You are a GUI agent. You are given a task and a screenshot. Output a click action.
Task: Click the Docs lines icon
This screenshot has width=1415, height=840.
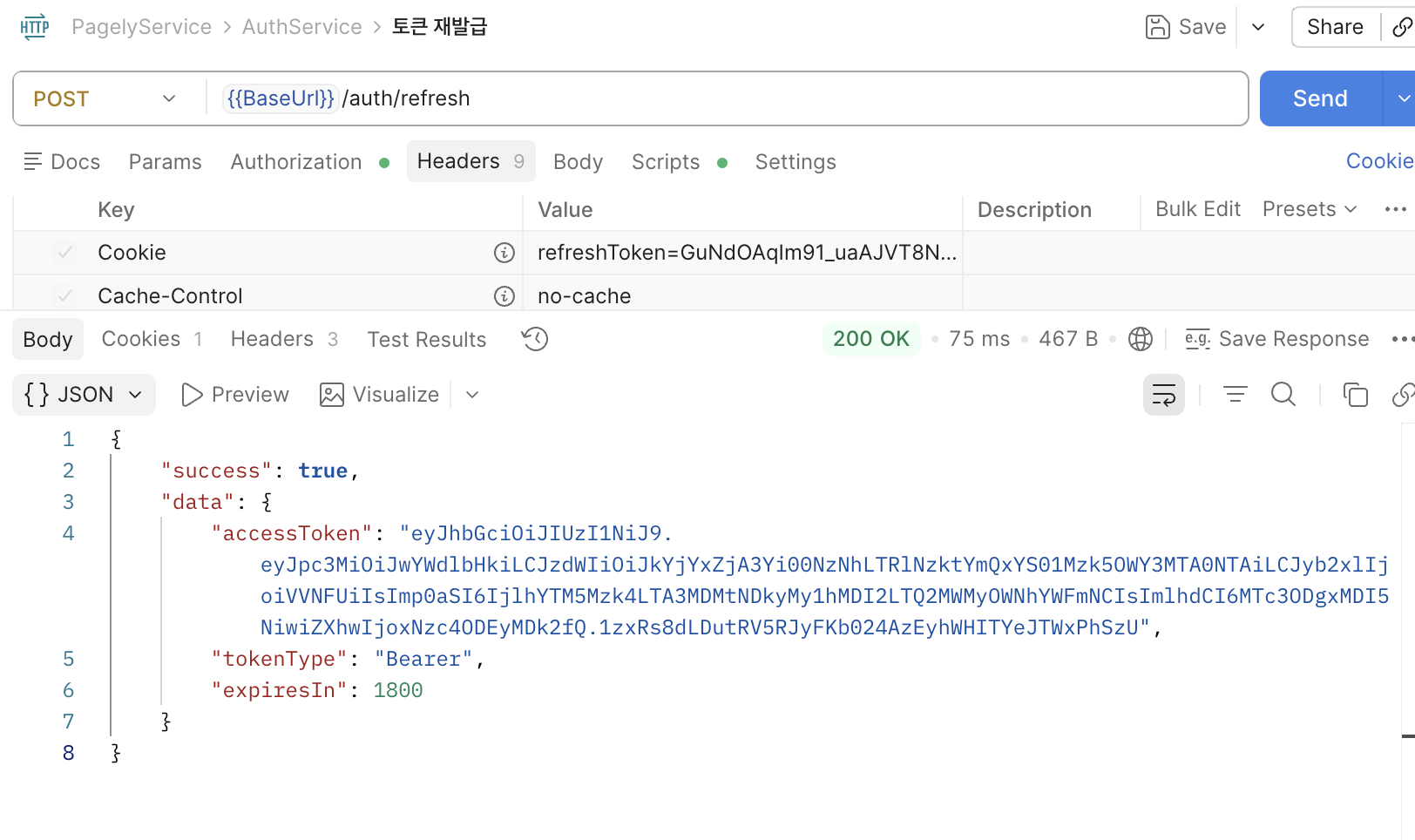32,161
